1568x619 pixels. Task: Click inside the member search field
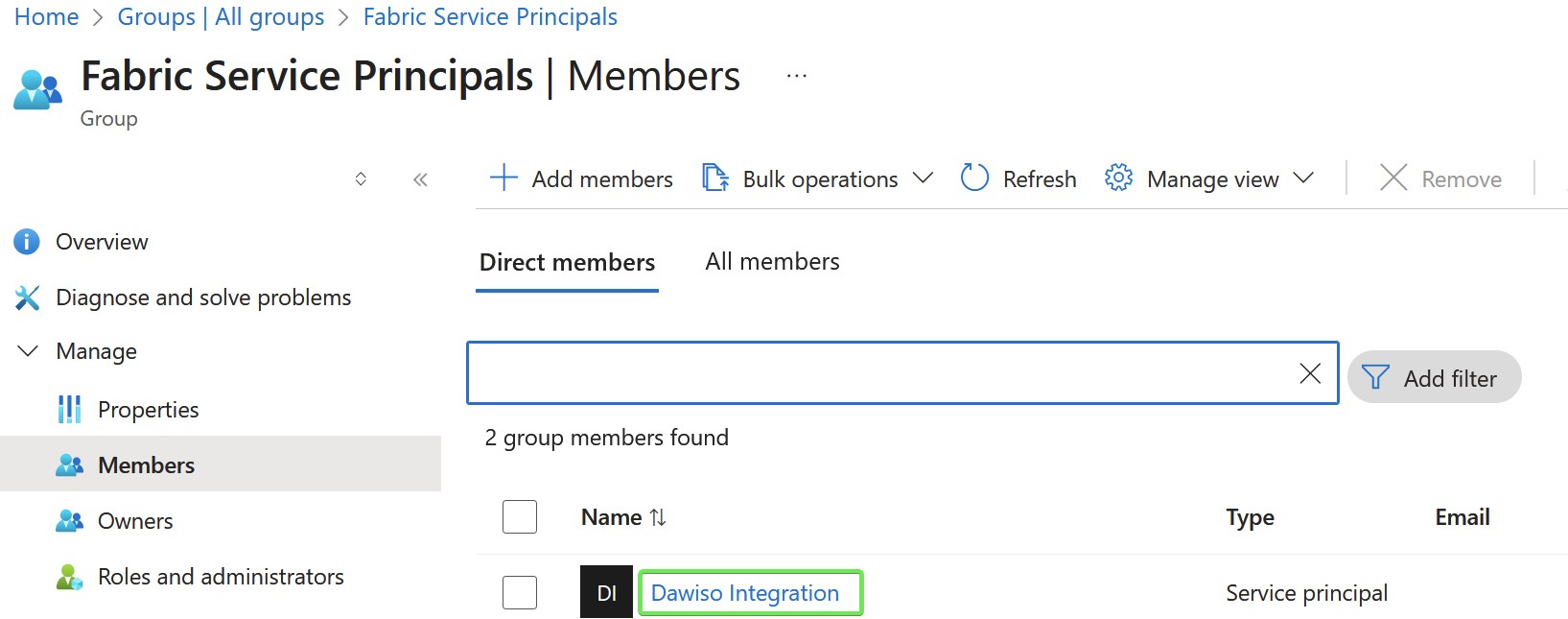pos(863,373)
